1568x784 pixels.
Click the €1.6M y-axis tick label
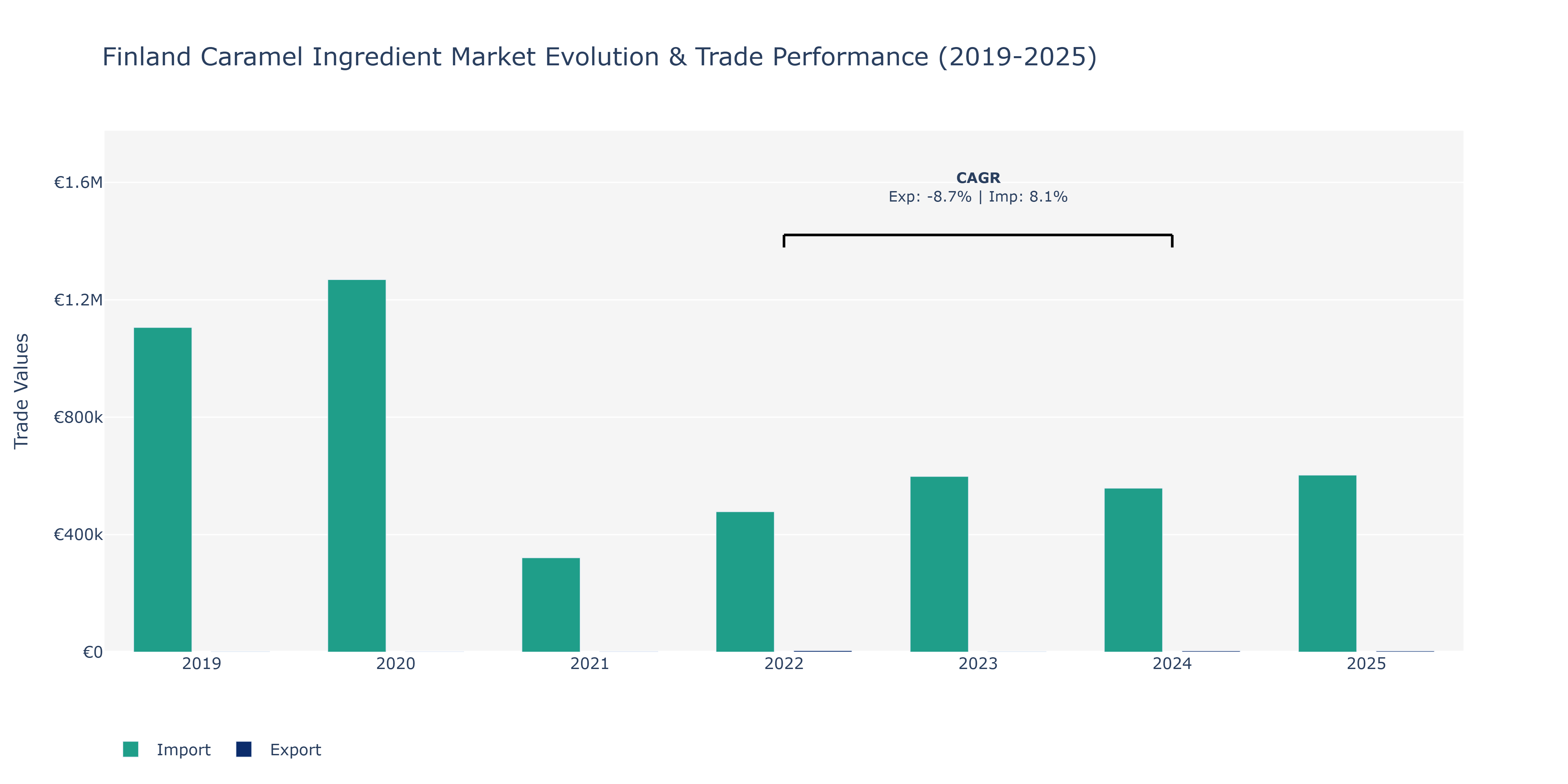[78, 183]
